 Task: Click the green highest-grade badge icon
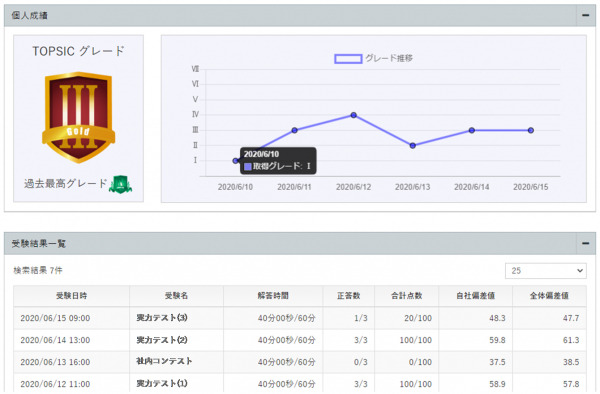(121, 184)
